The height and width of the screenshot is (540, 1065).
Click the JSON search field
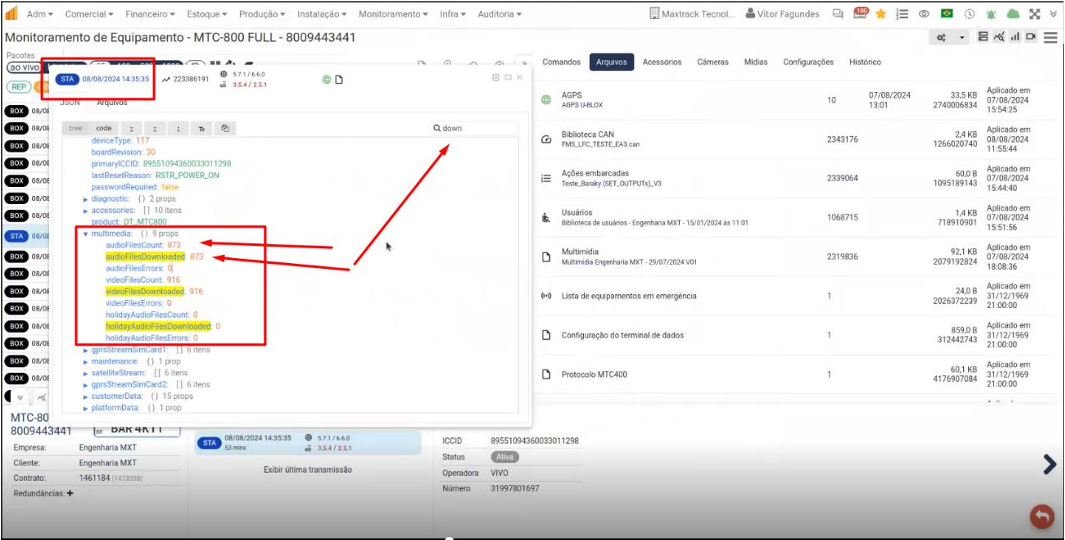(x=476, y=128)
